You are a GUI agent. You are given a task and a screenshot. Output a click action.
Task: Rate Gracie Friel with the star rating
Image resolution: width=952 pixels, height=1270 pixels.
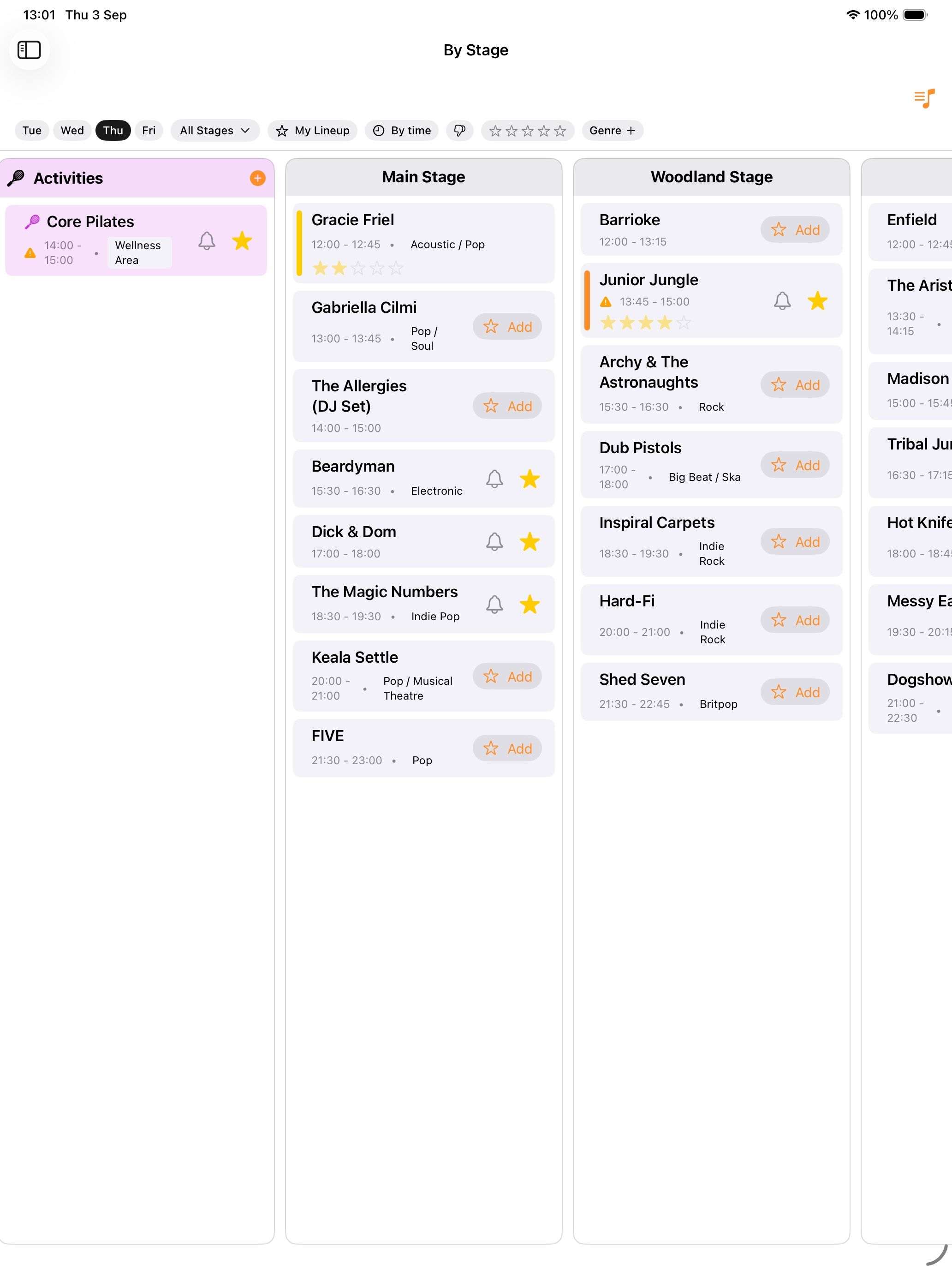point(357,268)
